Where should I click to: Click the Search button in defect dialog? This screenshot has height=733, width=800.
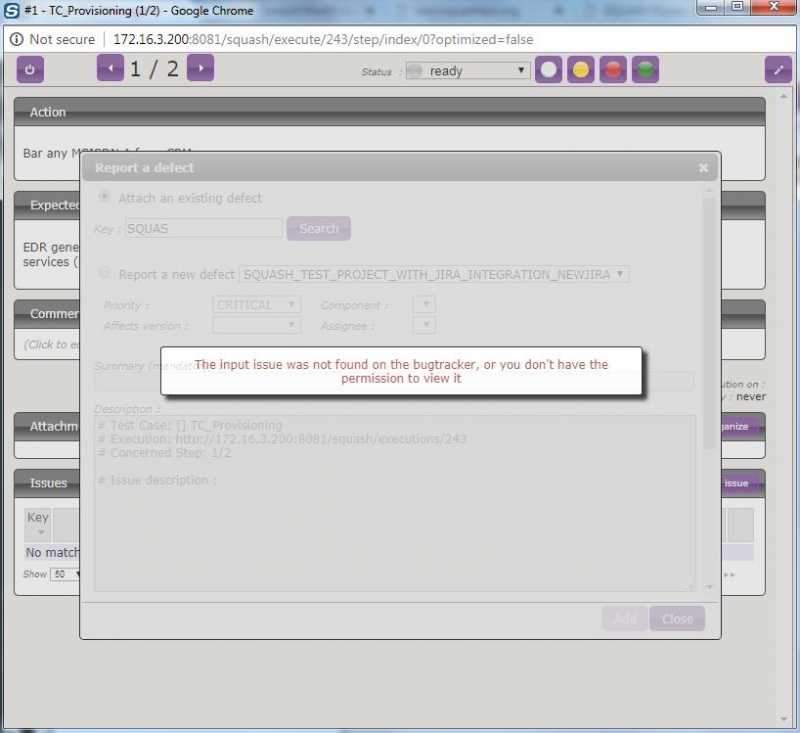[318, 228]
